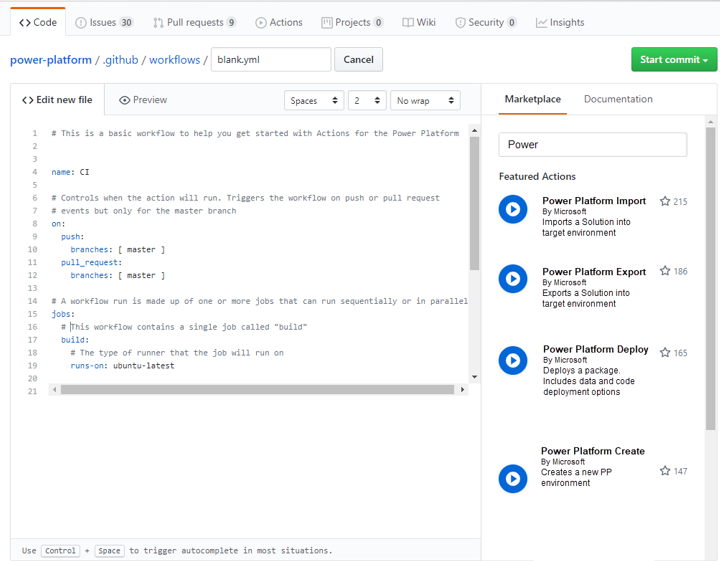This screenshot has height=561, width=720.
Task: Open the Power Platform Import action
Action: pos(594,201)
